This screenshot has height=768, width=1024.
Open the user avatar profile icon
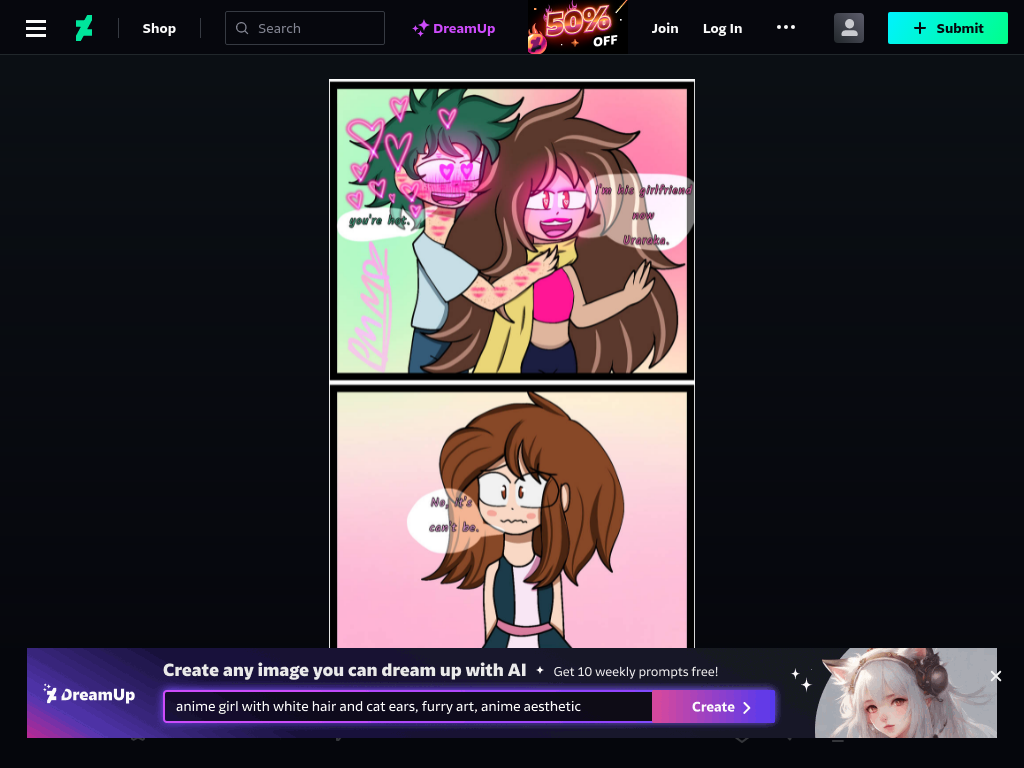click(x=849, y=28)
